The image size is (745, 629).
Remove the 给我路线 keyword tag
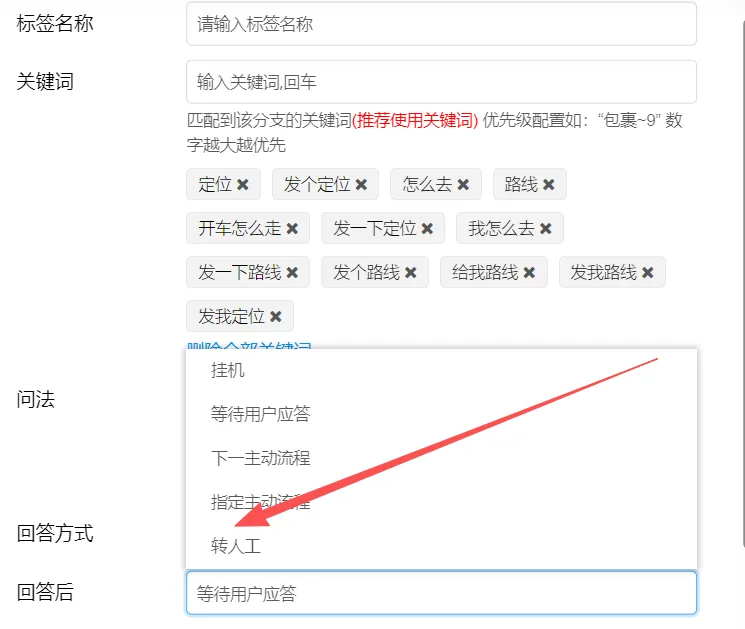(x=529, y=273)
